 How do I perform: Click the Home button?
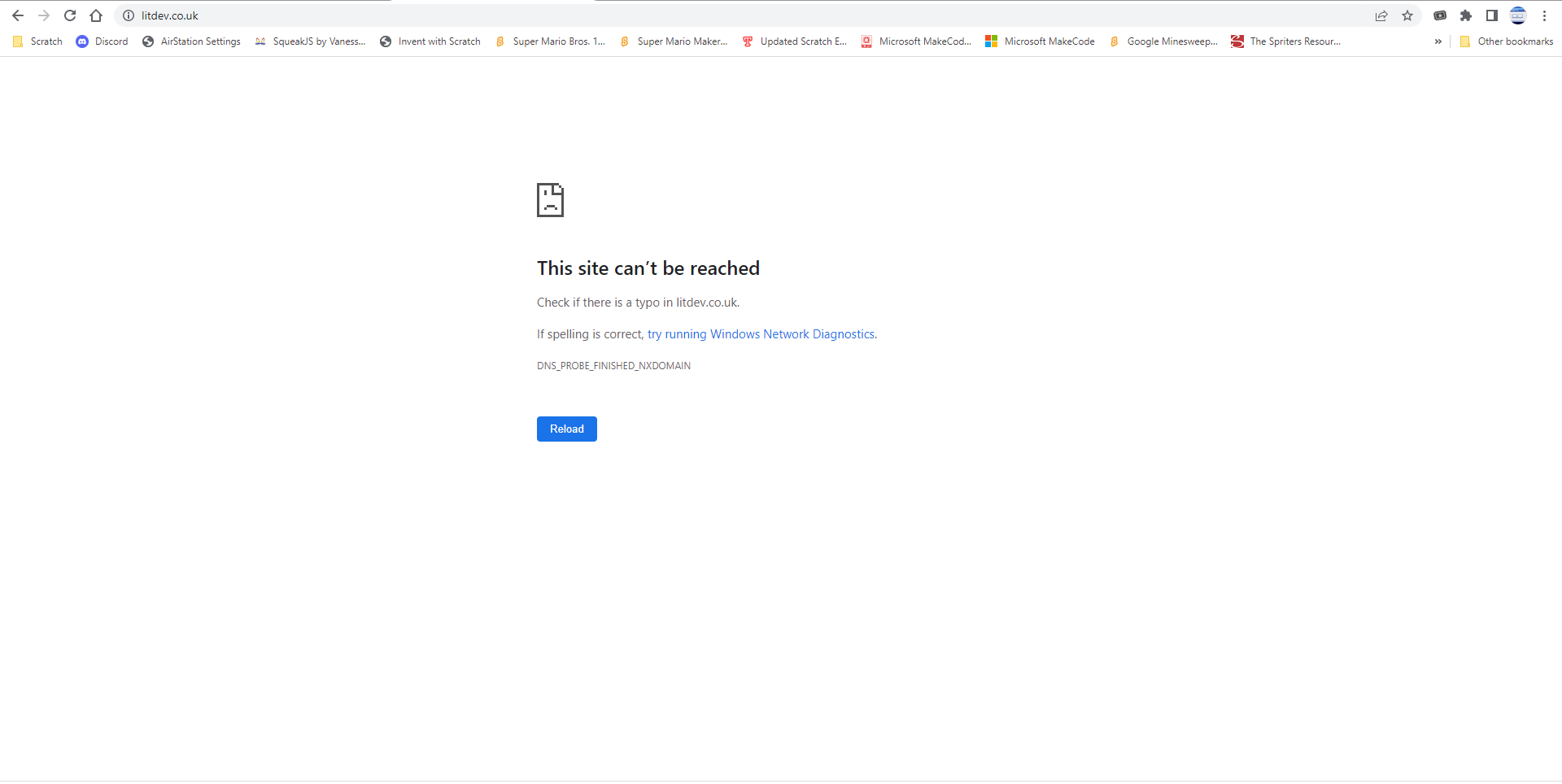[96, 15]
